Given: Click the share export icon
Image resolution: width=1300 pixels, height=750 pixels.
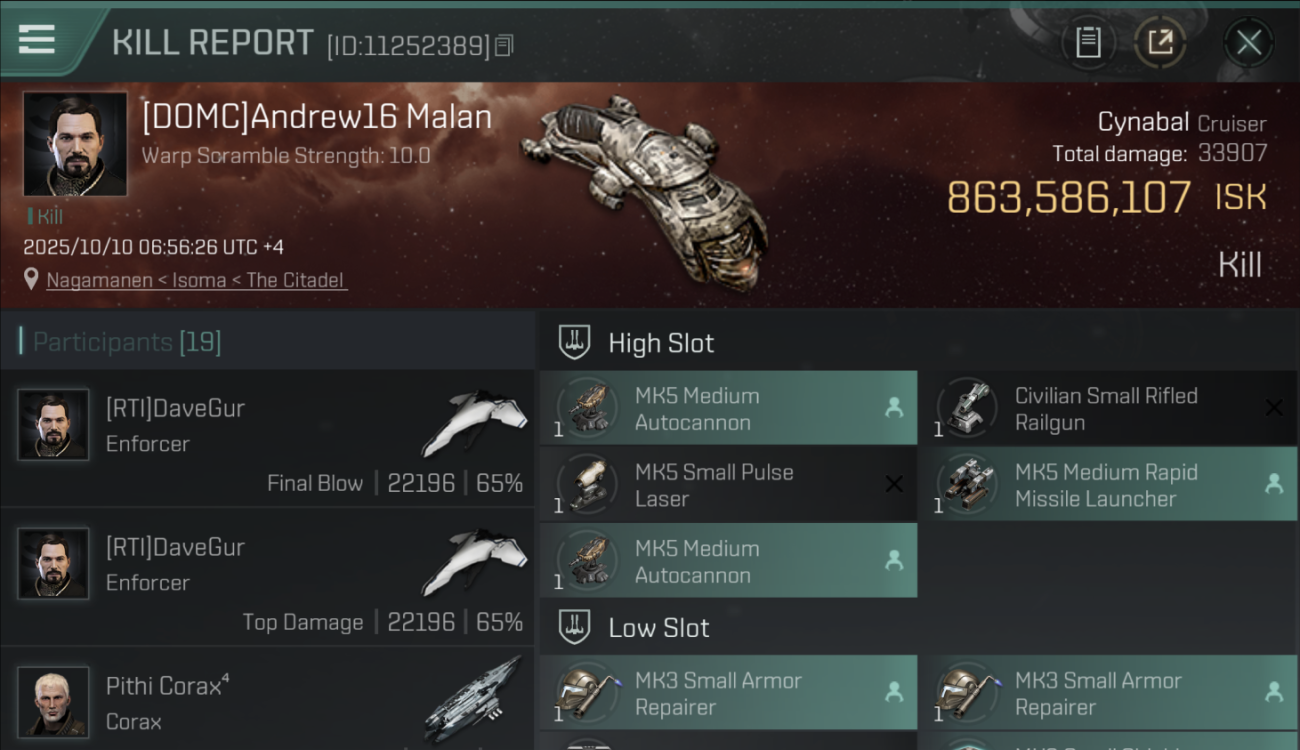Looking at the screenshot, I should pos(1160,42).
